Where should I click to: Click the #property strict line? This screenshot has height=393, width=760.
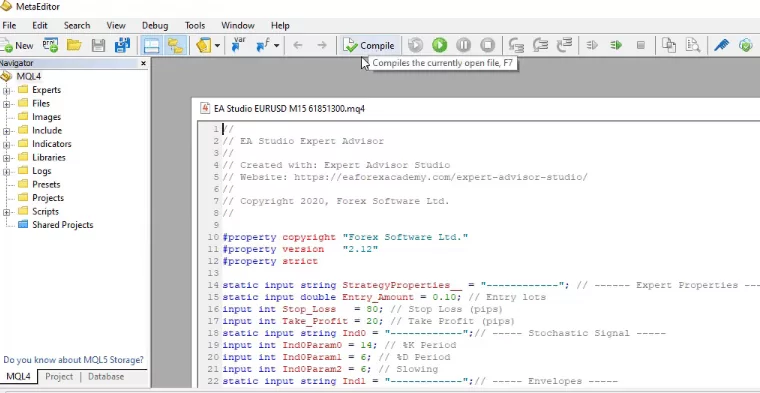270,261
